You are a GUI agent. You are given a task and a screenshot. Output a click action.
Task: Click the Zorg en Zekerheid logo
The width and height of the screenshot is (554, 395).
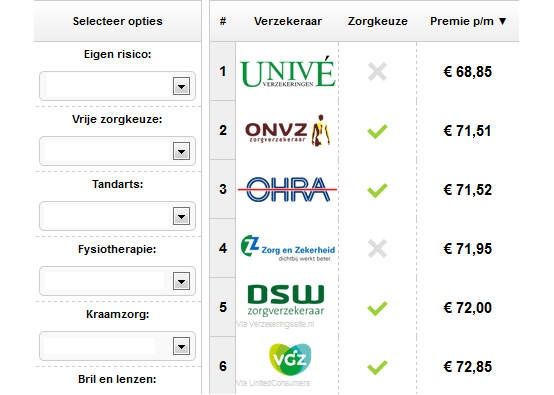coord(288,248)
